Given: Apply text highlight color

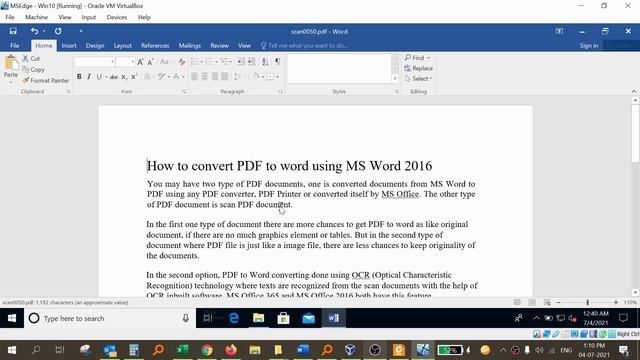Looking at the screenshot, I should click(x=162, y=77).
